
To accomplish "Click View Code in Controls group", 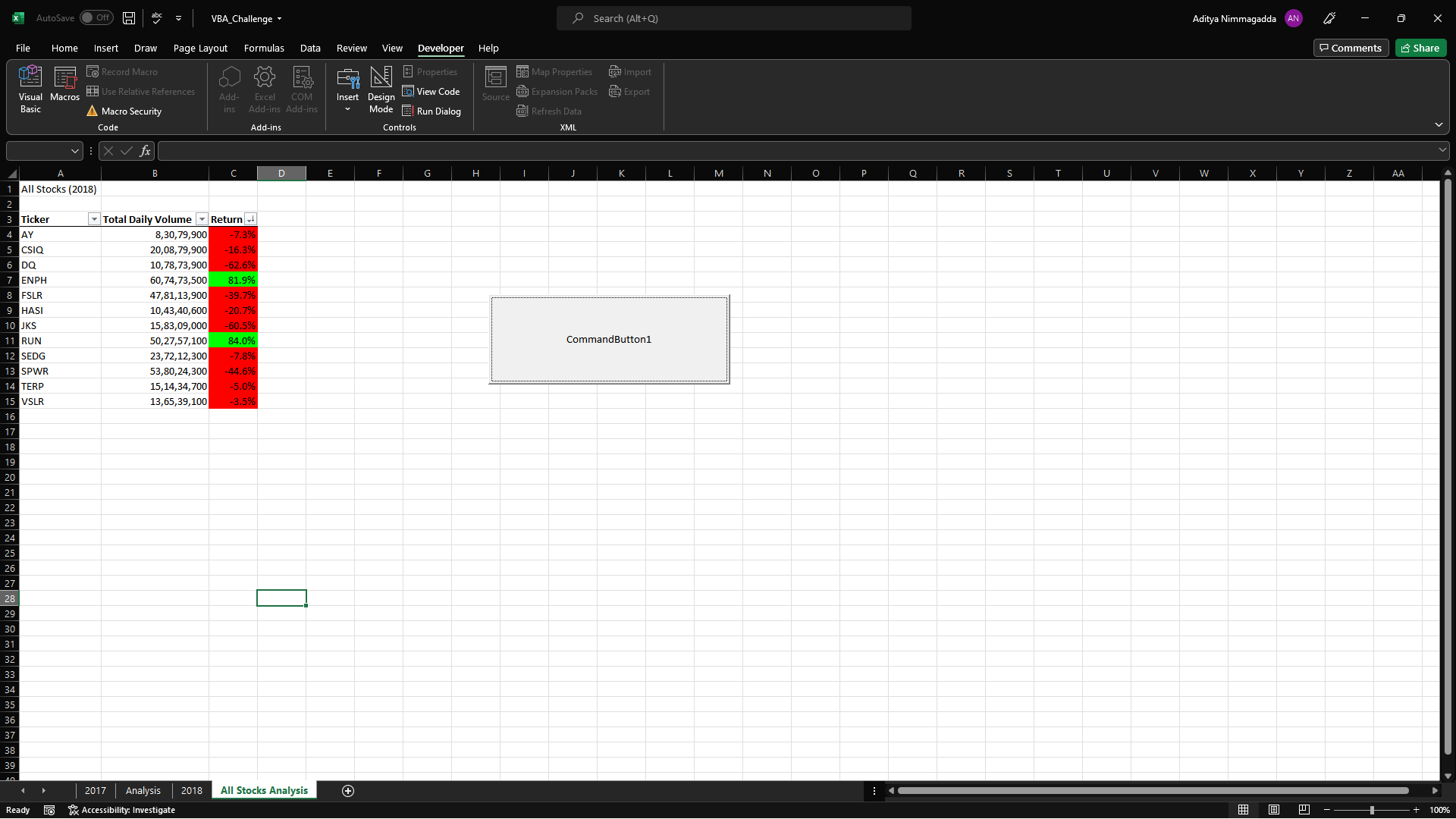I will [x=431, y=92].
